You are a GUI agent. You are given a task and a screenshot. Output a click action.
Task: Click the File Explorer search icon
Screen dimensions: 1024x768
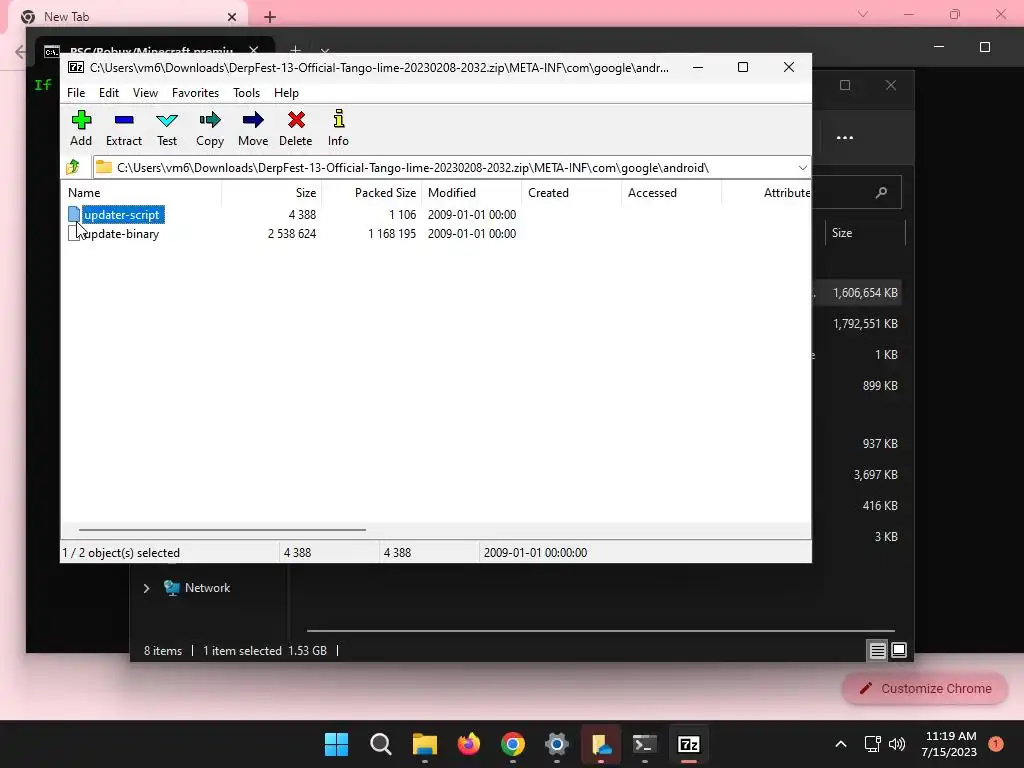coord(881,192)
